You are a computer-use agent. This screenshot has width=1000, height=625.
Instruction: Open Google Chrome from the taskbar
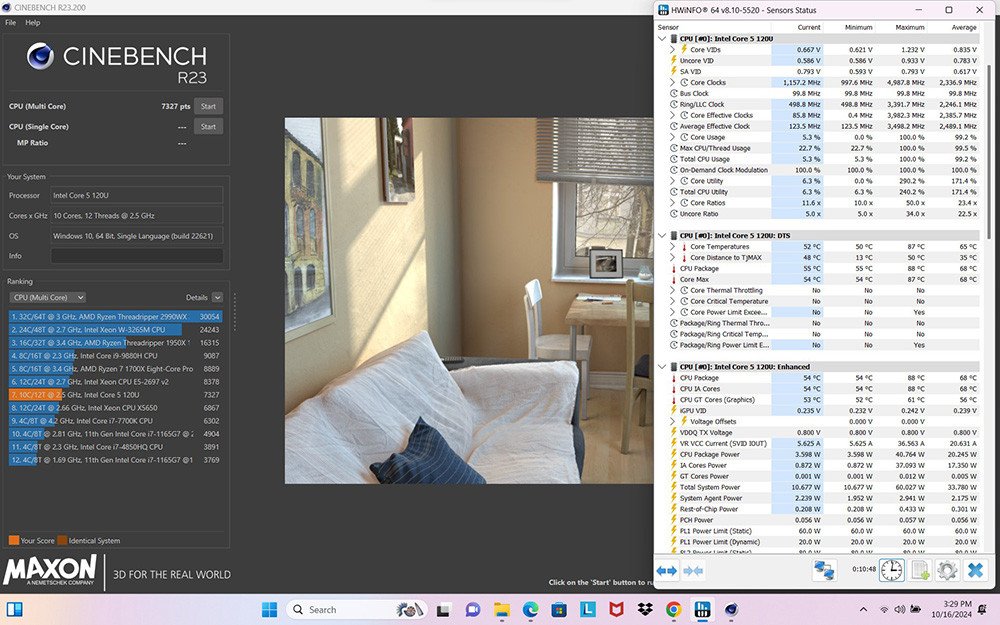[x=673, y=610]
